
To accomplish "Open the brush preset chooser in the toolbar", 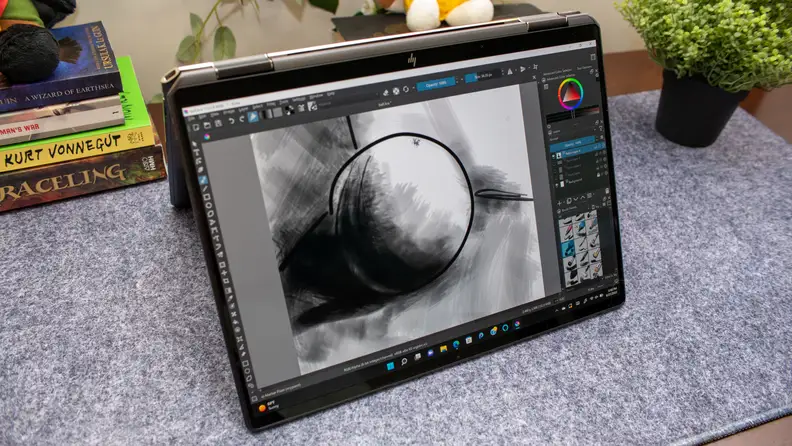I will point(312,106).
